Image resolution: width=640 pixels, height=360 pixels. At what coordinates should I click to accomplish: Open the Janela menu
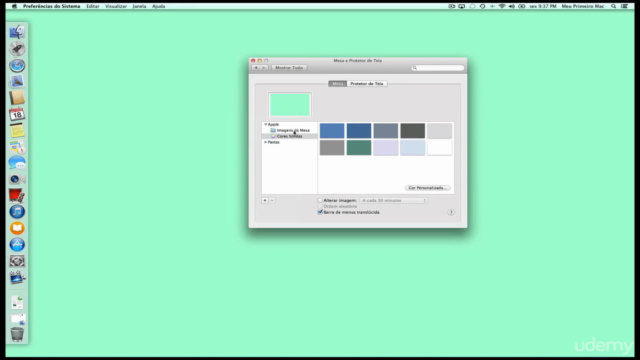coord(139,6)
